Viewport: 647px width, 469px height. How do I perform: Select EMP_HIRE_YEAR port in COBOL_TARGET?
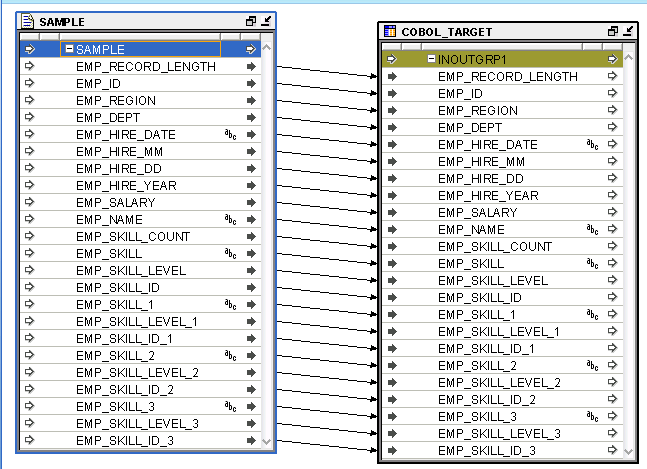click(x=495, y=195)
